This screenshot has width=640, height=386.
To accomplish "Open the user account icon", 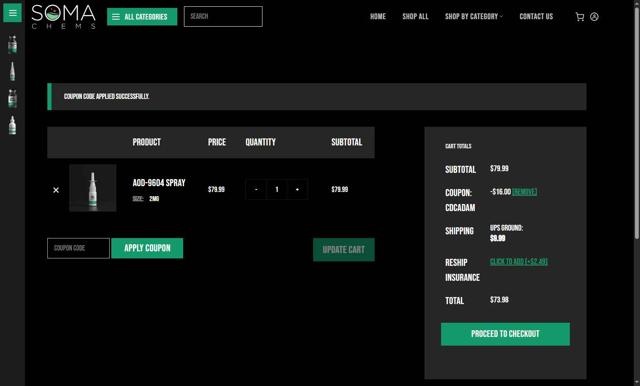I will click(x=594, y=17).
